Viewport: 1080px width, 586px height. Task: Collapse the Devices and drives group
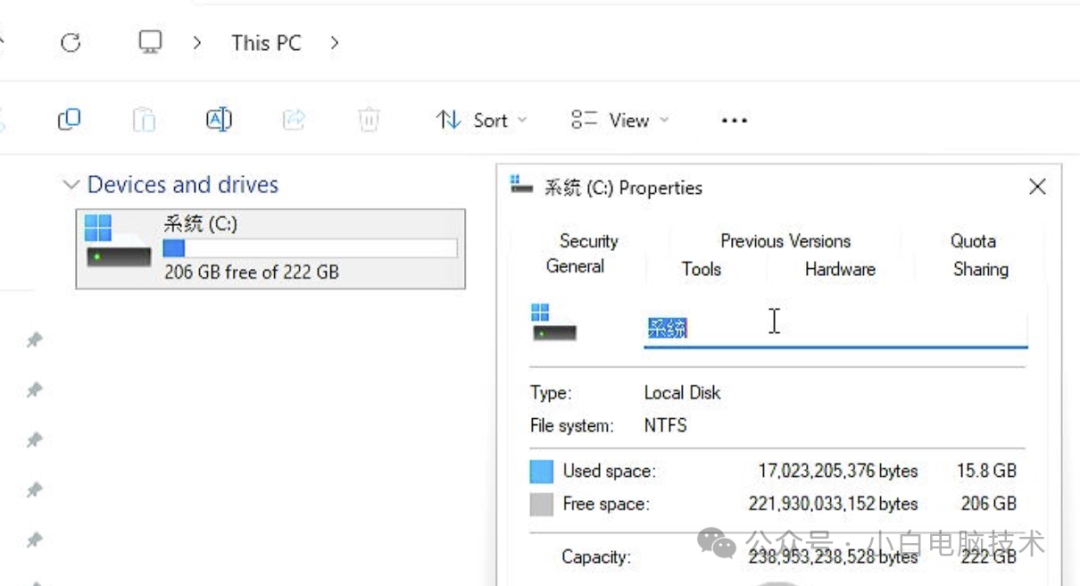70,185
